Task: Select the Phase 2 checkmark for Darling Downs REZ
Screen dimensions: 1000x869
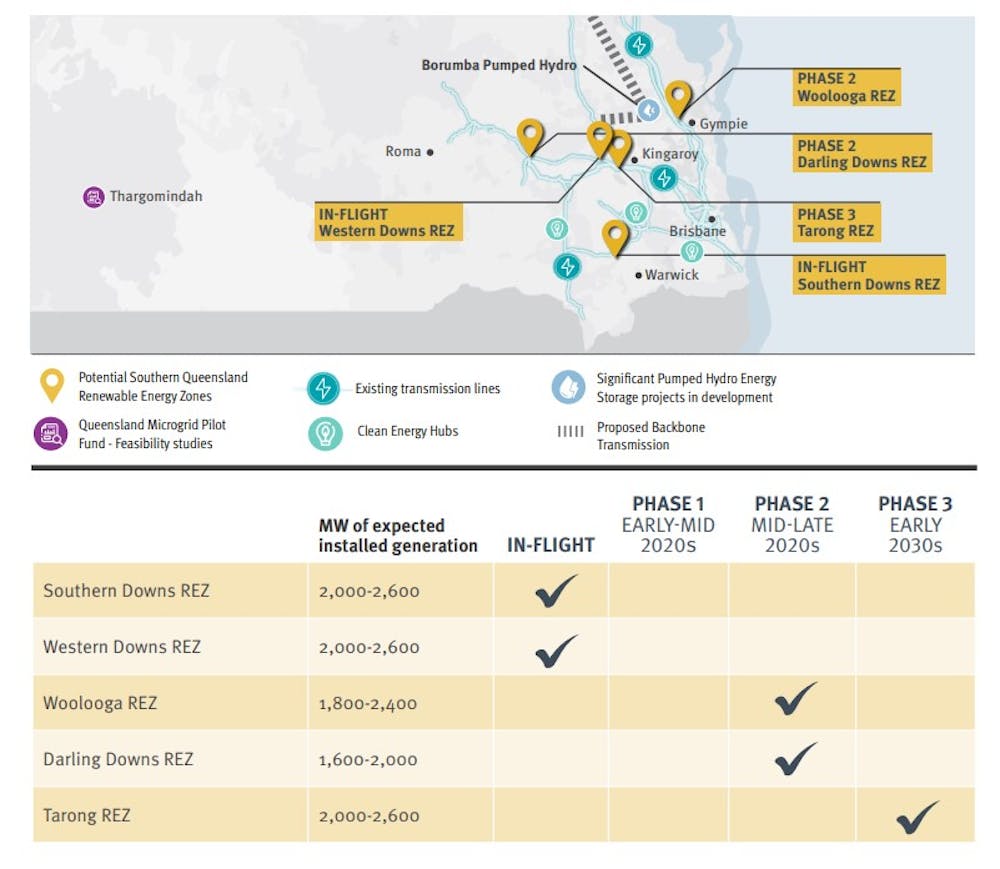Action: 795,758
